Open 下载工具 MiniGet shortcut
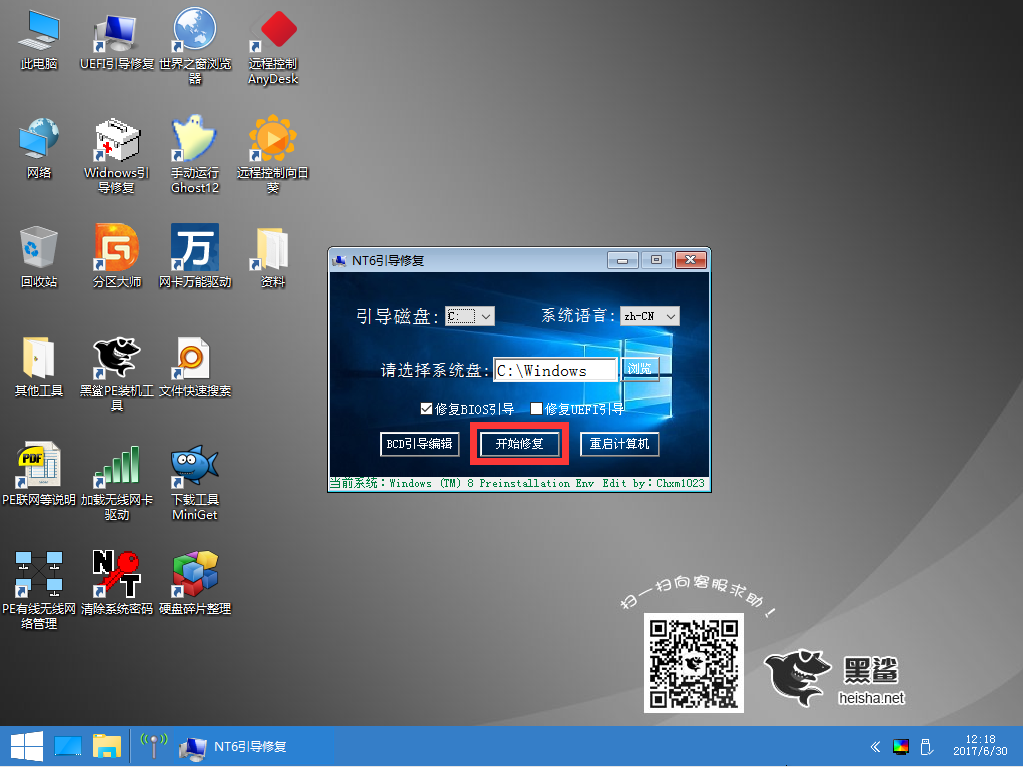The image size is (1023, 768). [x=195, y=482]
